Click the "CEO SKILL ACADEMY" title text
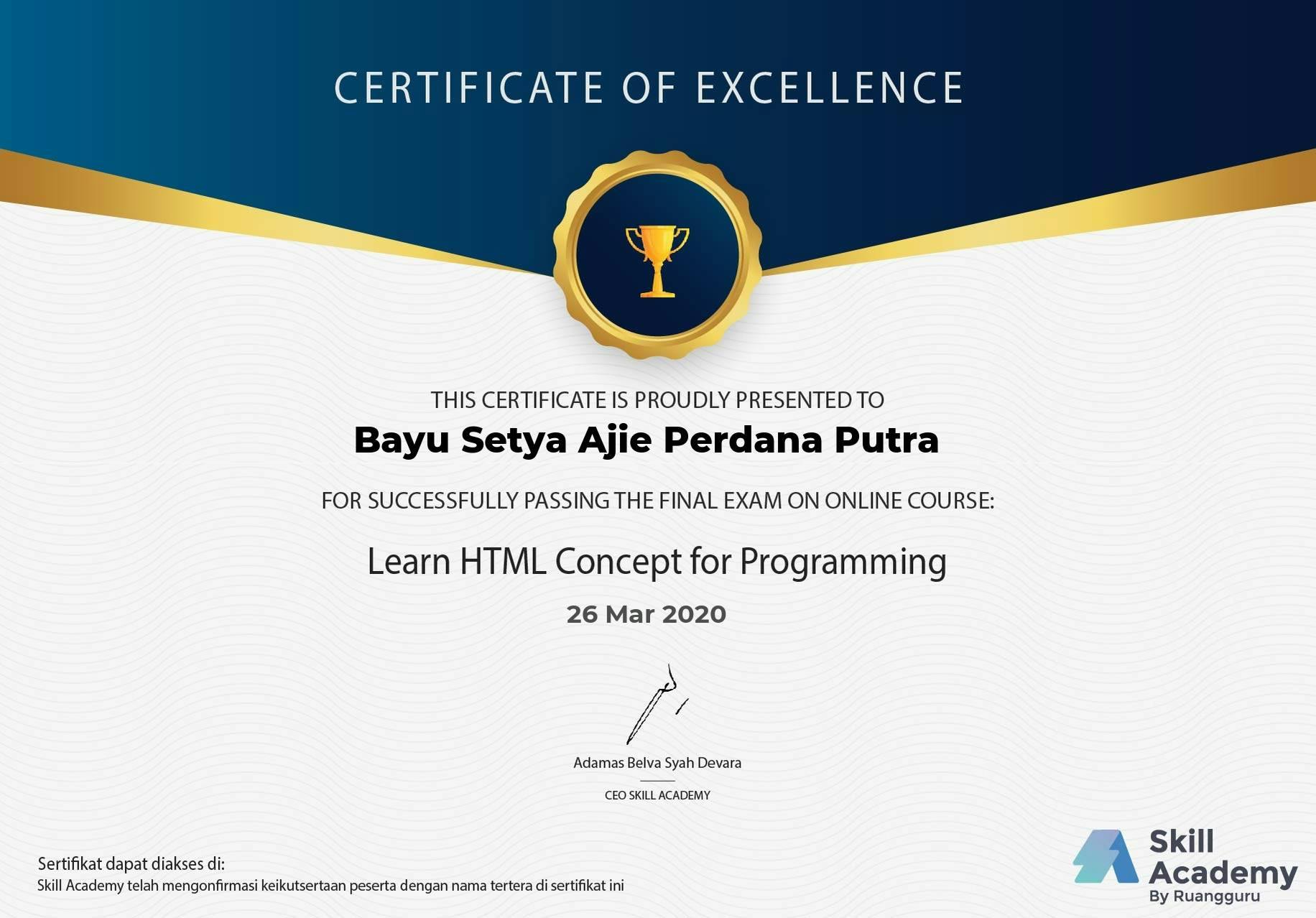The image size is (1316, 918). tap(657, 795)
